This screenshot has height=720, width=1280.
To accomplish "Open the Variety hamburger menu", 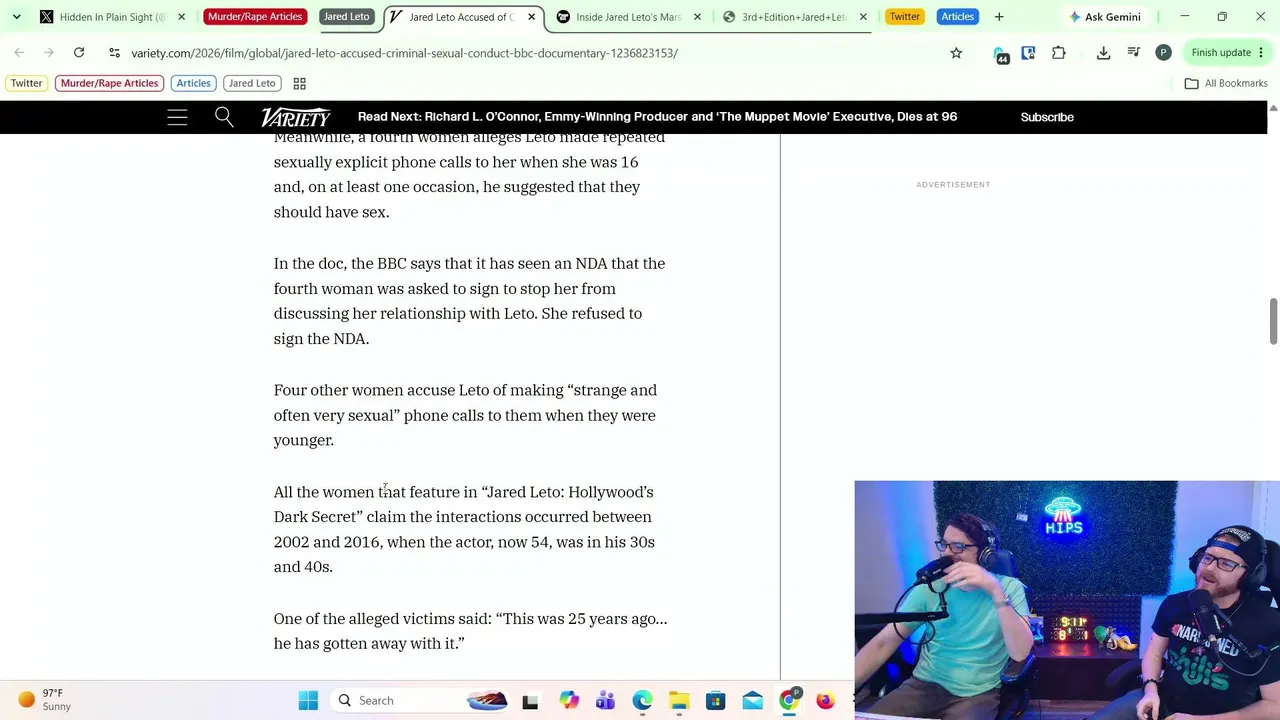I will (177, 117).
